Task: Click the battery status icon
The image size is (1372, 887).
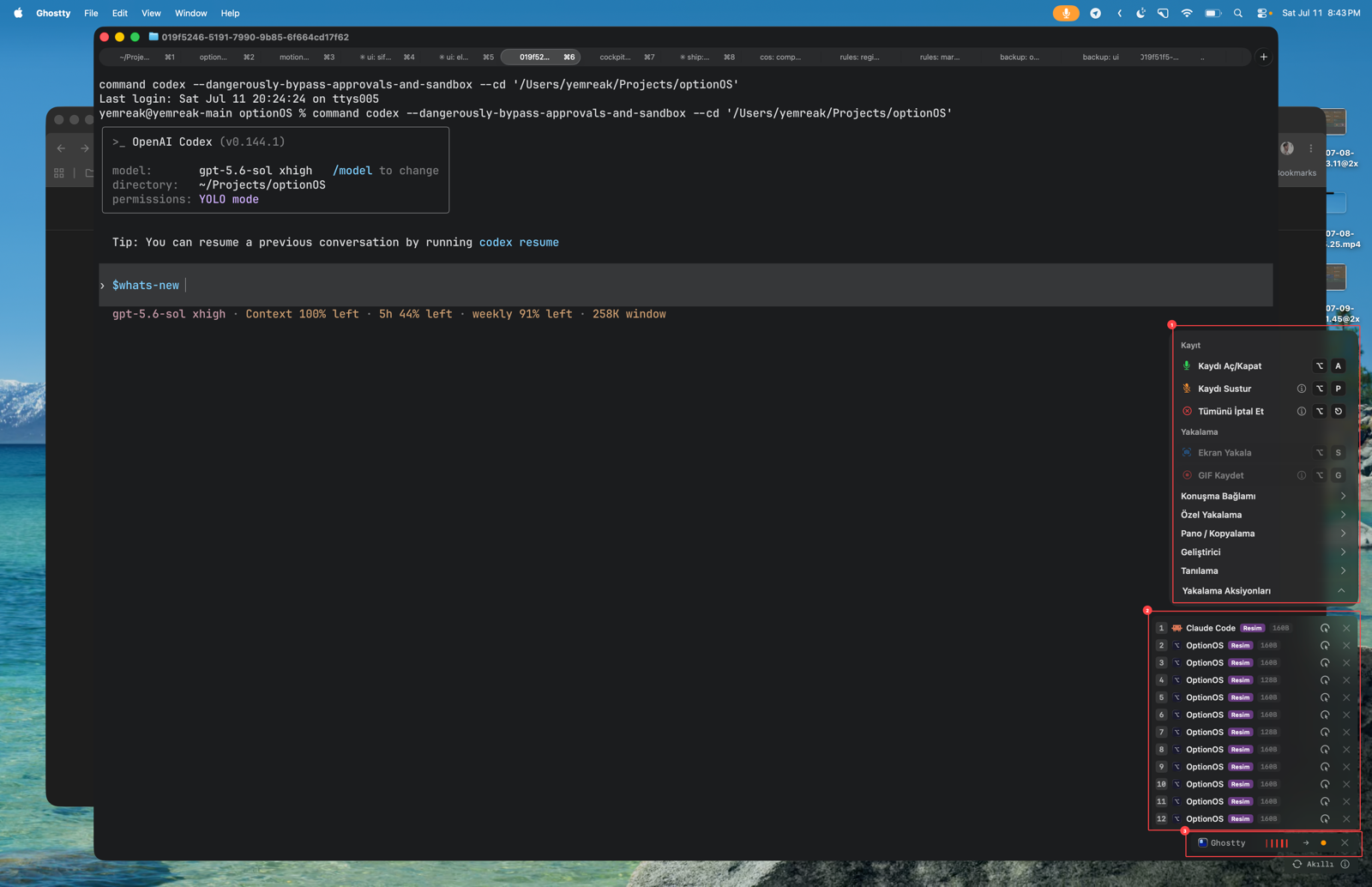Action: coord(1213,13)
